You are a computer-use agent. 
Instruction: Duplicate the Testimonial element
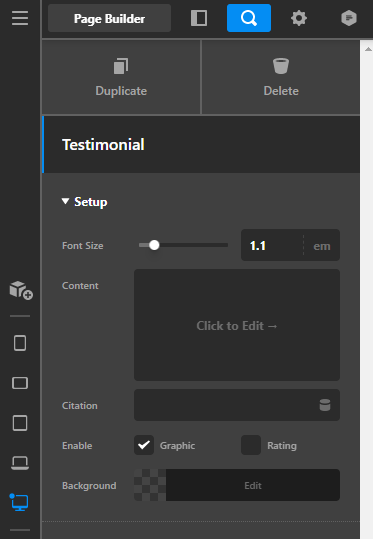pyautogui.click(x=121, y=77)
